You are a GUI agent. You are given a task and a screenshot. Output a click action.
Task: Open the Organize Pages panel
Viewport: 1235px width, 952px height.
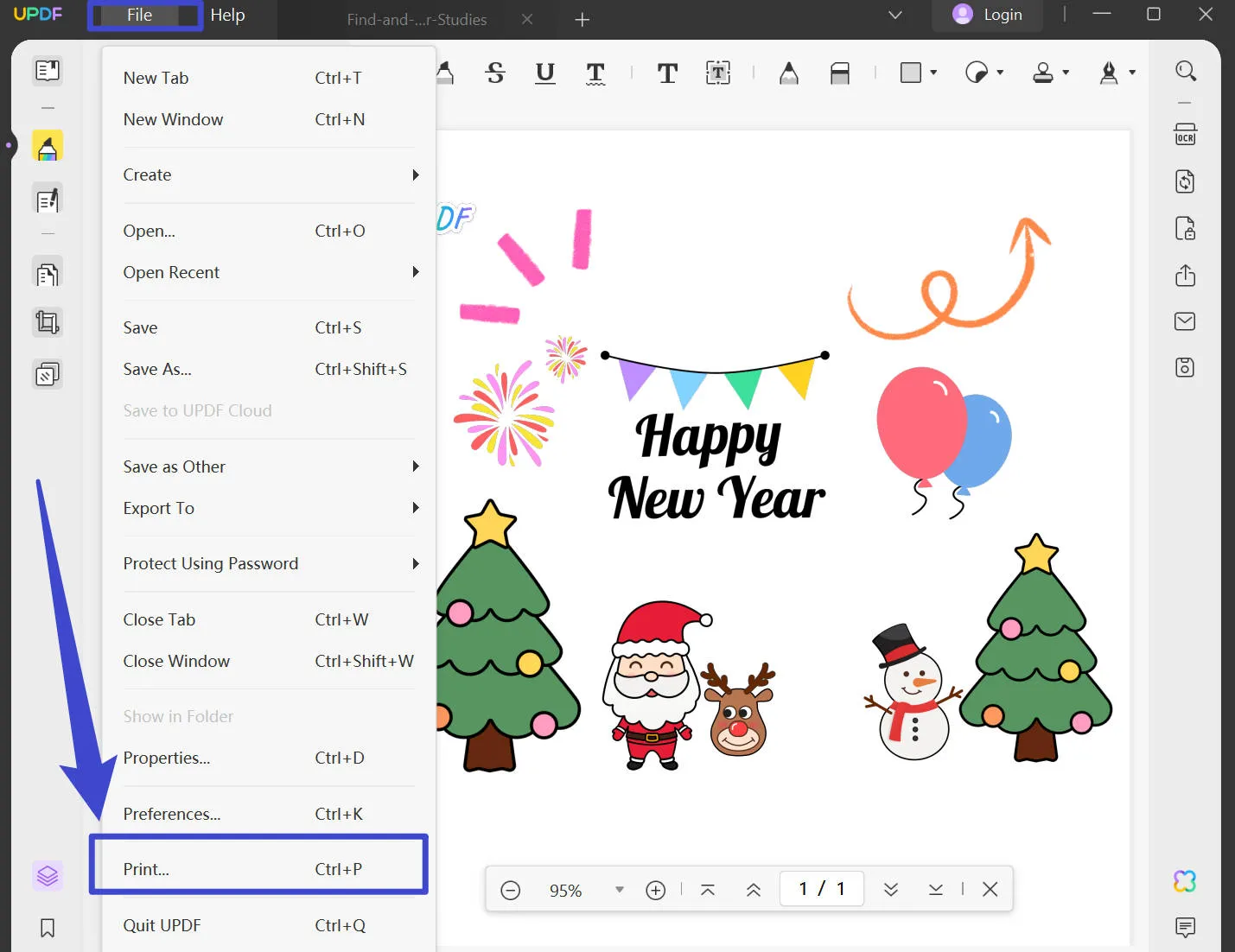click(x=48, y=272)
